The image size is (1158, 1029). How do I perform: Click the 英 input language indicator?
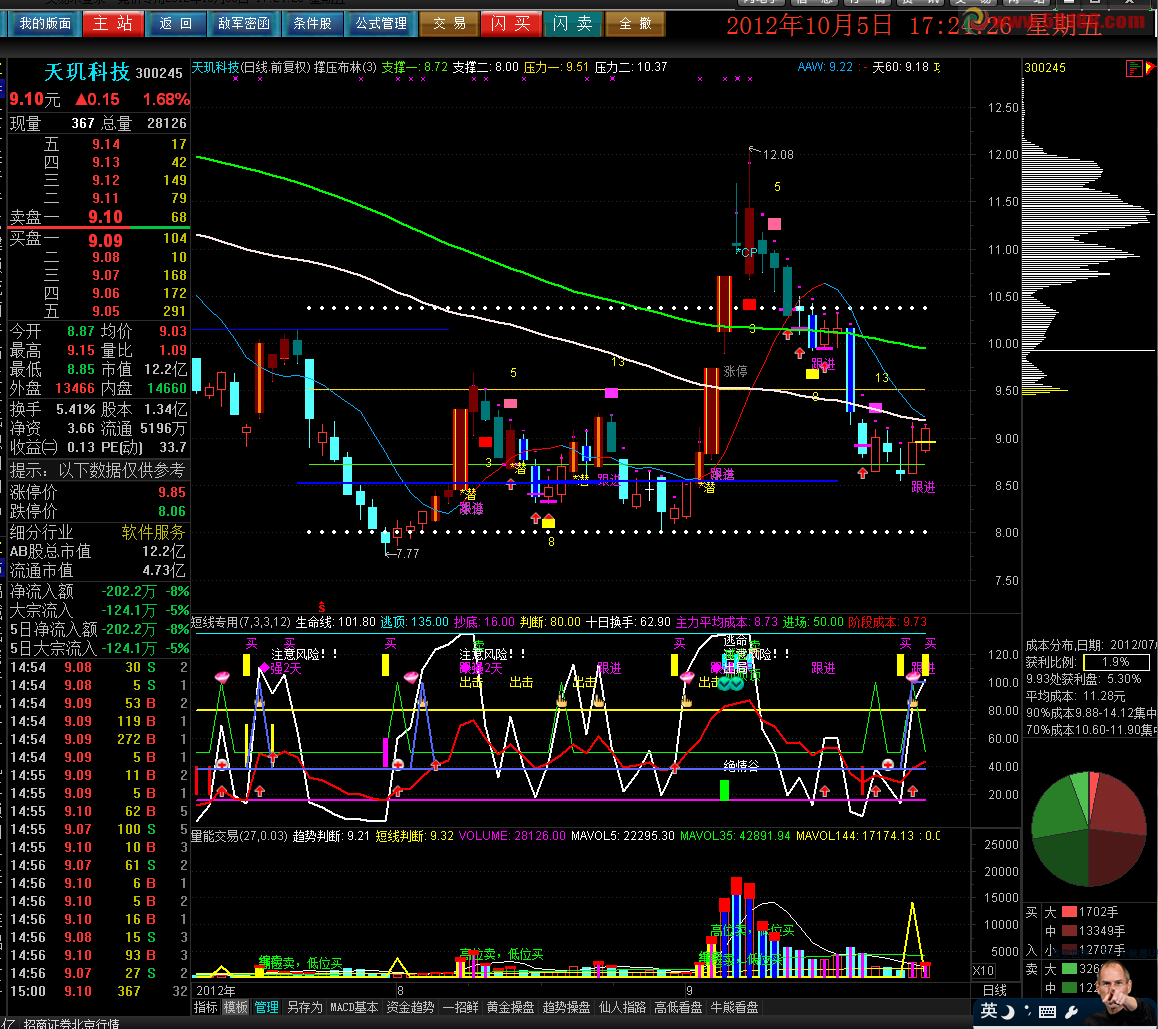click(989, 1011)
